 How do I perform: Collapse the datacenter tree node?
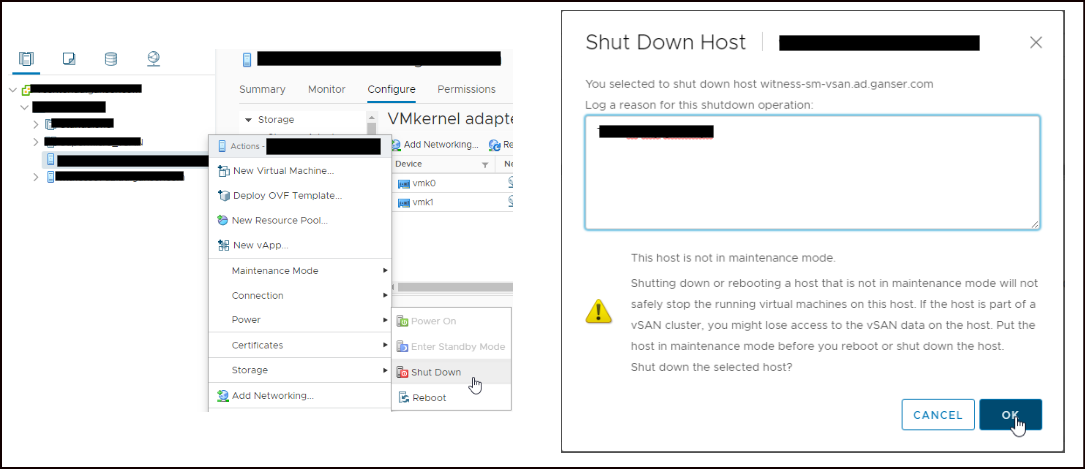tap(25, 107)
